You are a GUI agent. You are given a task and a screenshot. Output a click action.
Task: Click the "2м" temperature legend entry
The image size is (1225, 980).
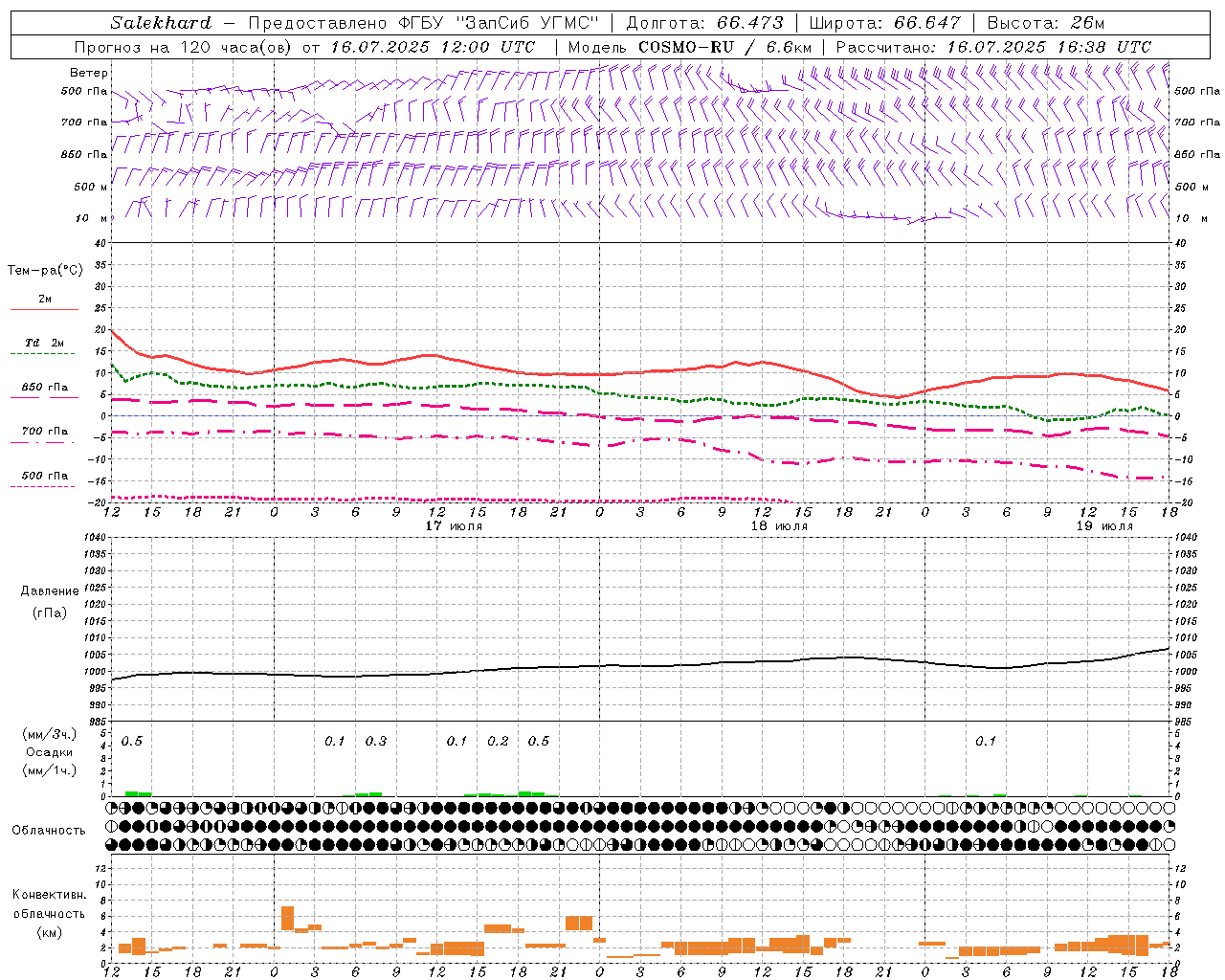pos(45,299)
